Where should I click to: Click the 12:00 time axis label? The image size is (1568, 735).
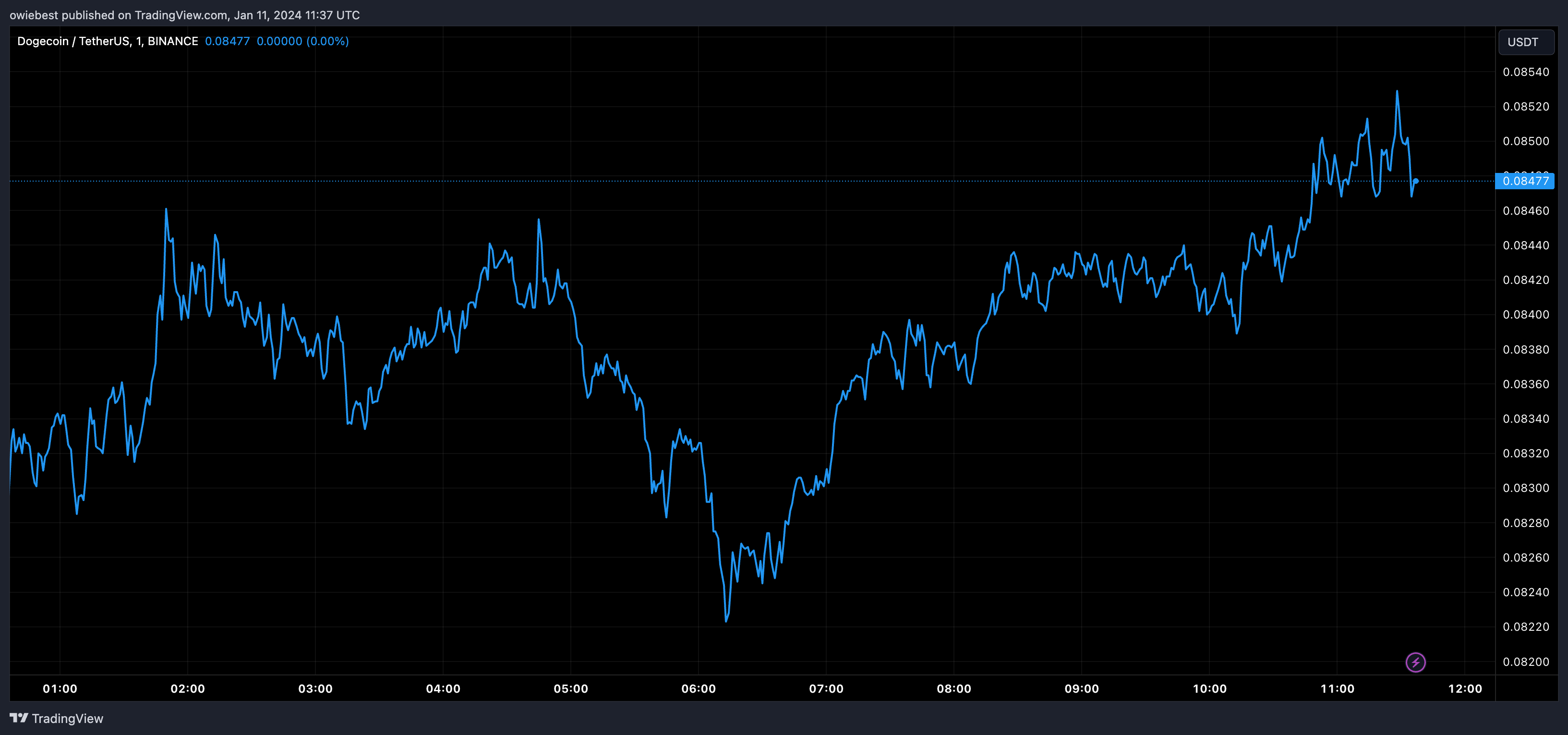point(1465,689)
